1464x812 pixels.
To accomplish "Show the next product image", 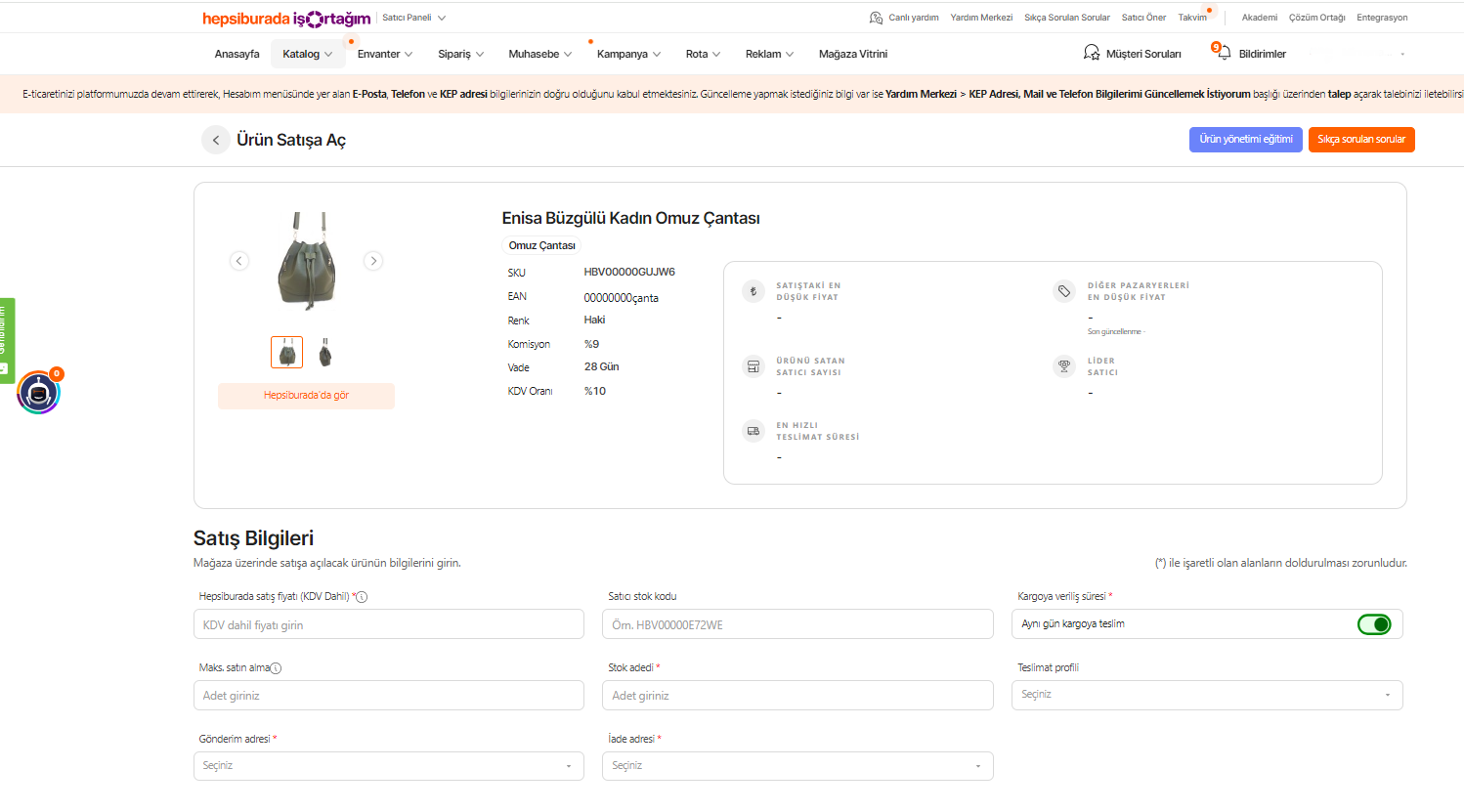I will pos(372,261).
